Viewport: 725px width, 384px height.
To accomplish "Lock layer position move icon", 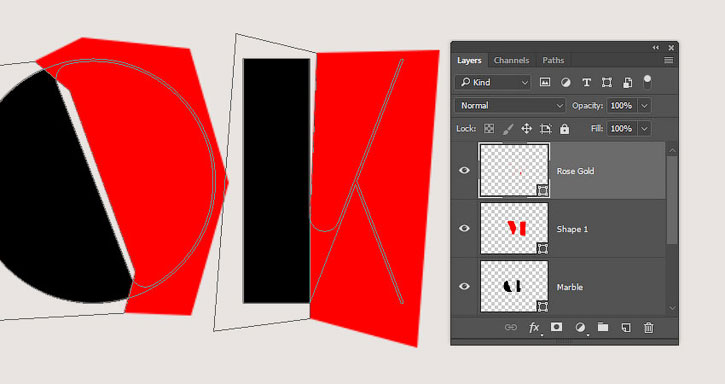I will pyautogui.click(x=526, y=129).
